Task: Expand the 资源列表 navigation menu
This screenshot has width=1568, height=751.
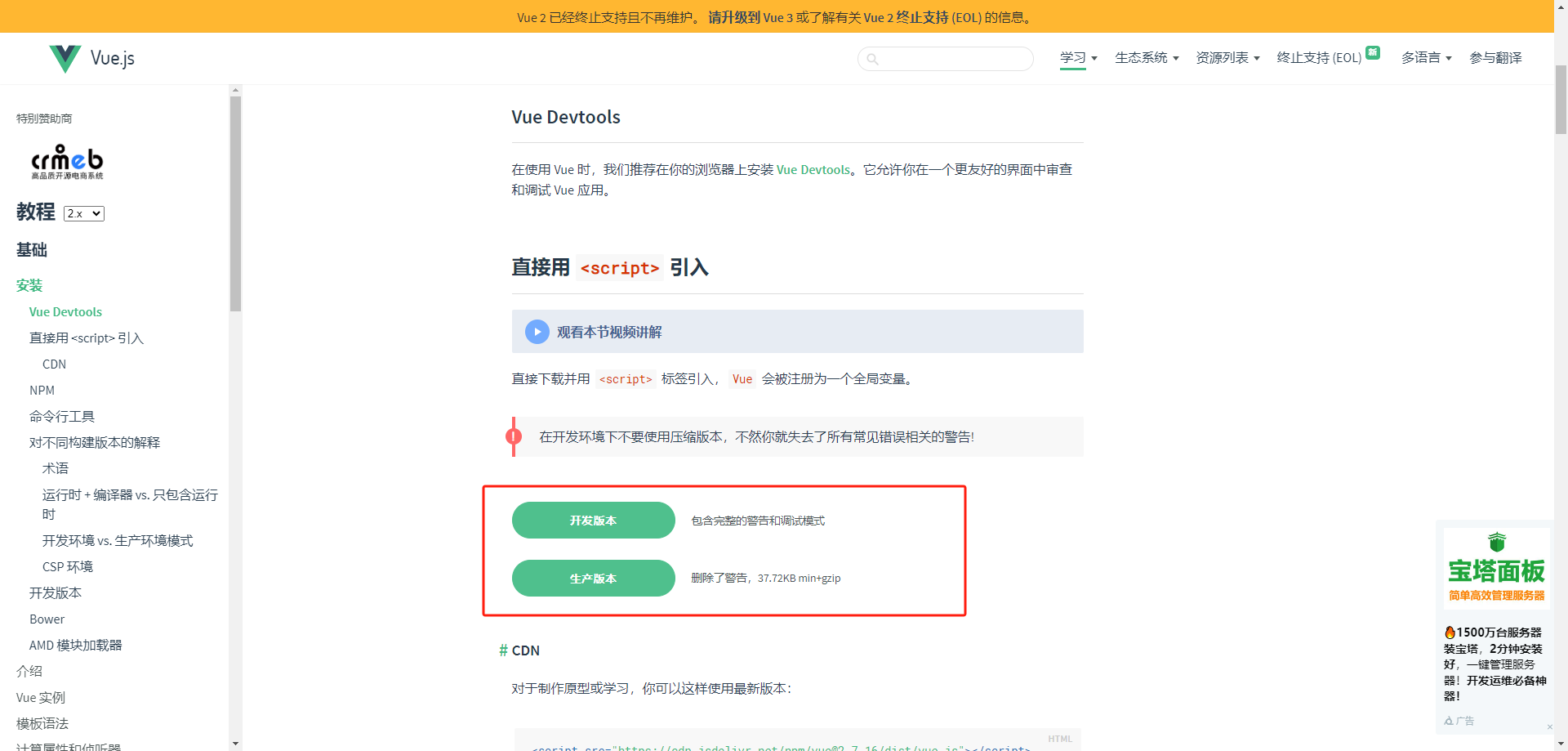Action: 1227,58
